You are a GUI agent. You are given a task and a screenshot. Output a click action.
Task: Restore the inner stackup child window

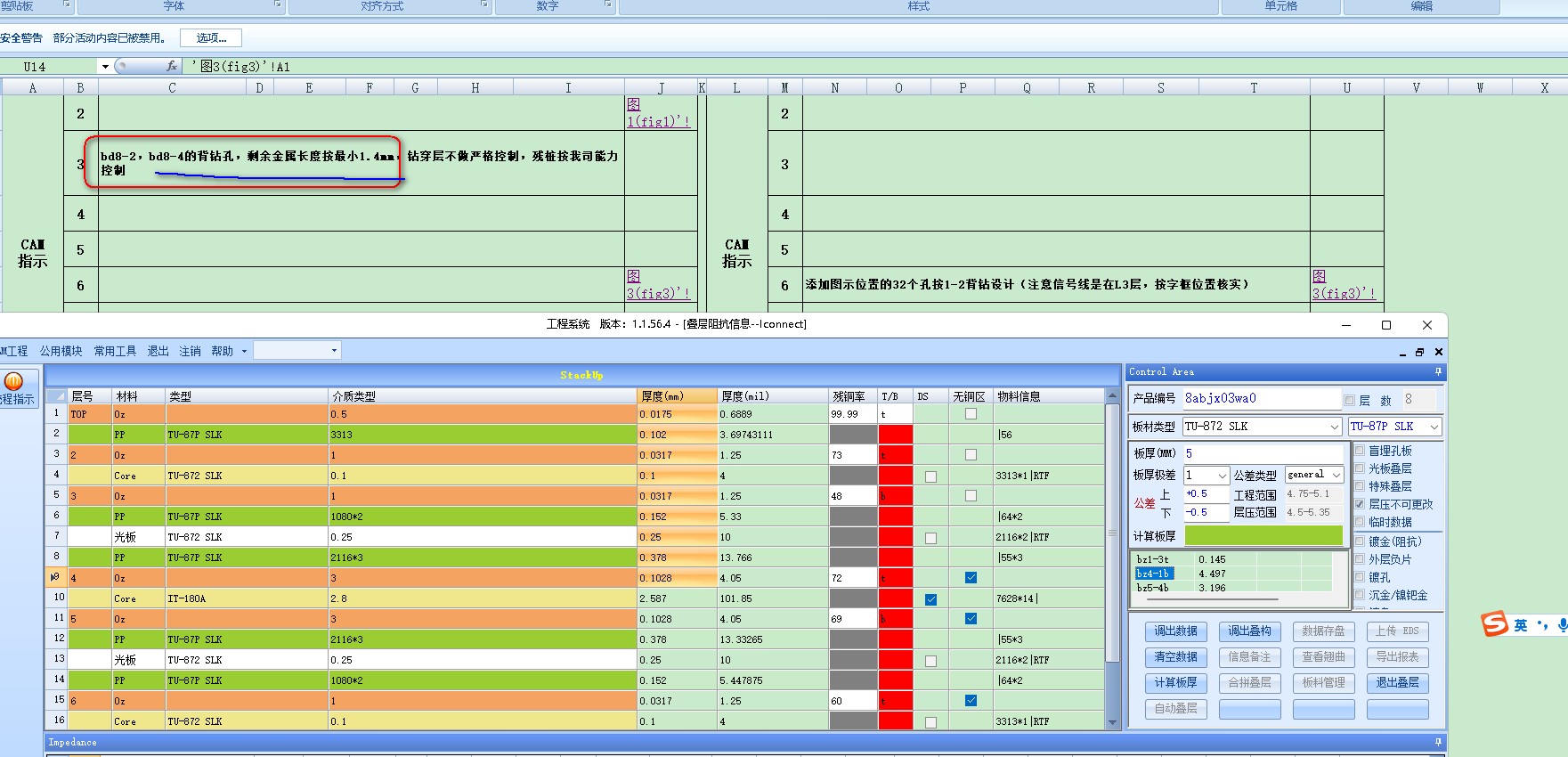[x=1420, y=353]
